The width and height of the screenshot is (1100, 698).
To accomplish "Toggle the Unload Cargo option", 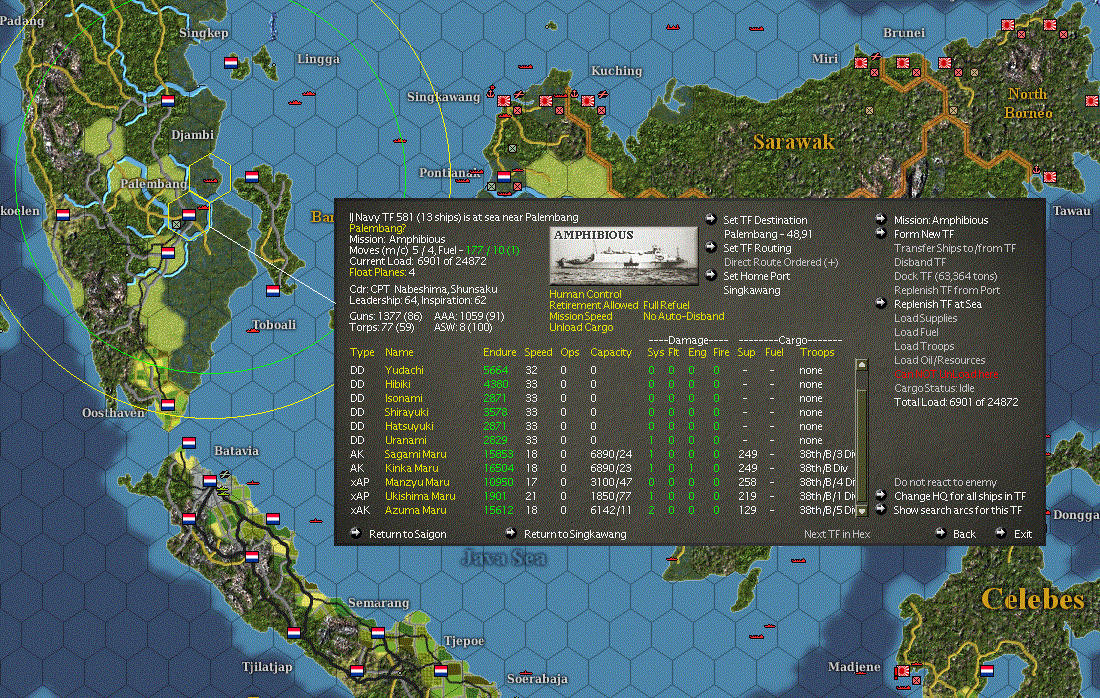I will click(x=581, y=328).
